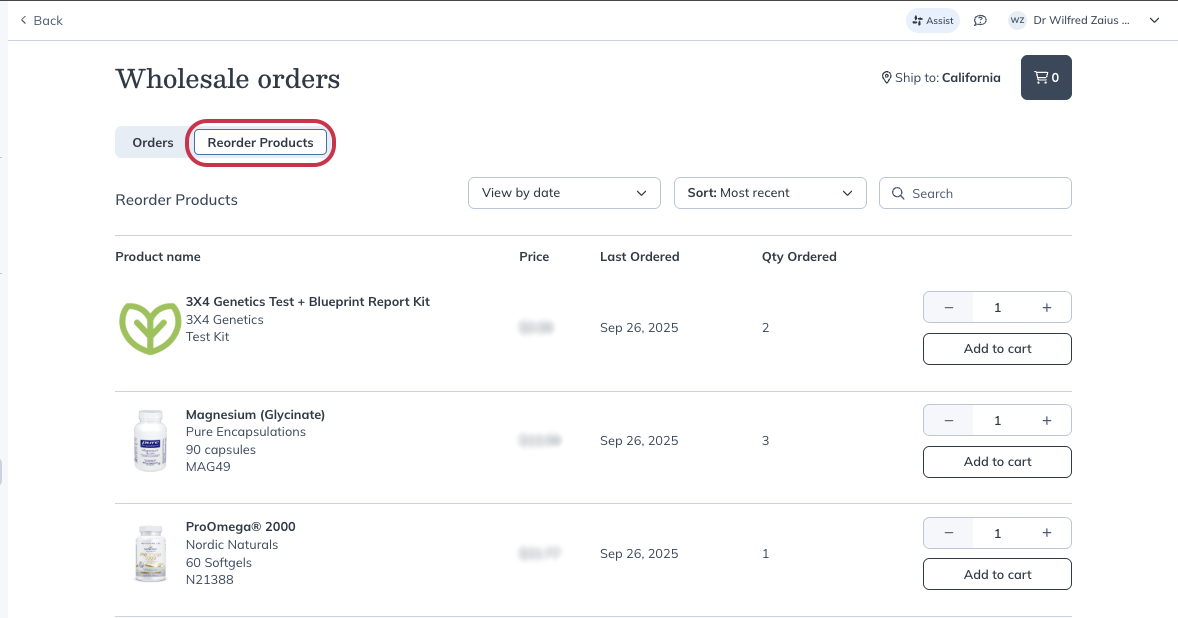Click the Ship to location pin icon

tap(887, 77)
